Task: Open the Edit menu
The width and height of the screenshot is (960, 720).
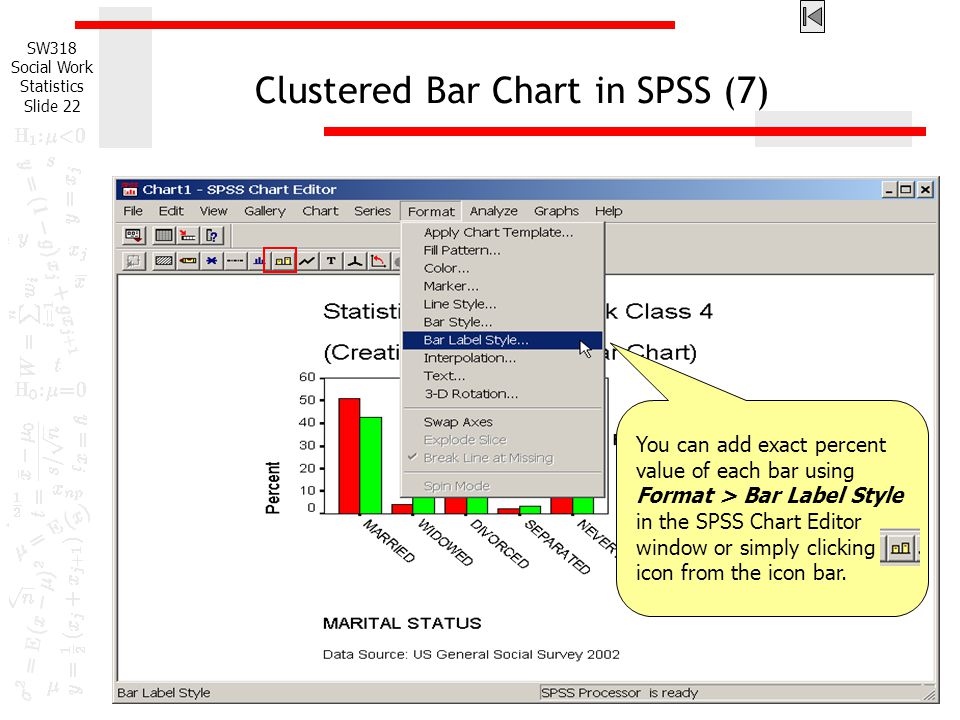Action: [x=171, y=211]
